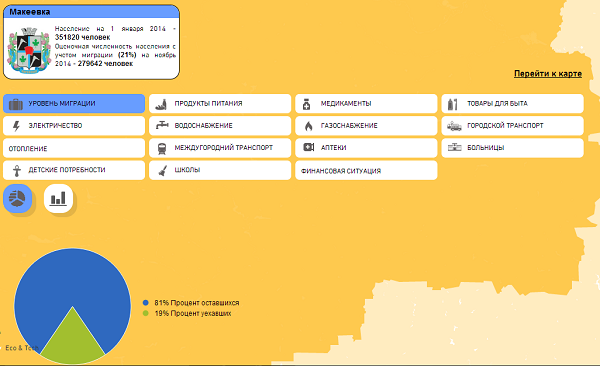The image size is (600, 366).
Task: Open the МЕДИКАМЕНТЫ category
Action: click(366, 104)
